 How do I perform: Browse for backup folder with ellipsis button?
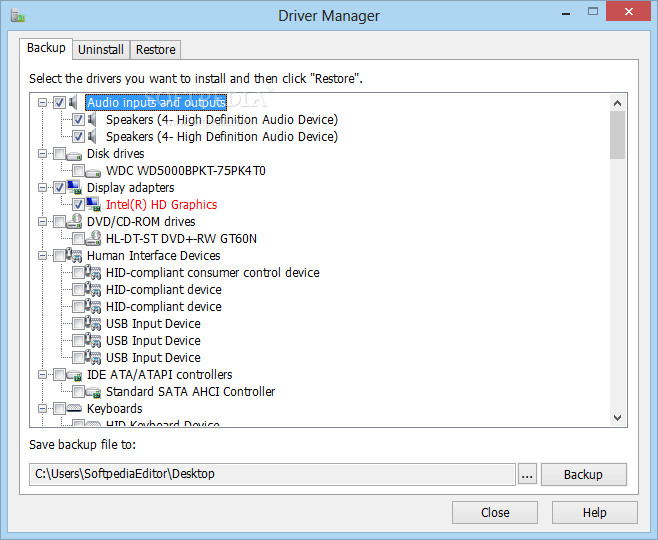[527, 475]
